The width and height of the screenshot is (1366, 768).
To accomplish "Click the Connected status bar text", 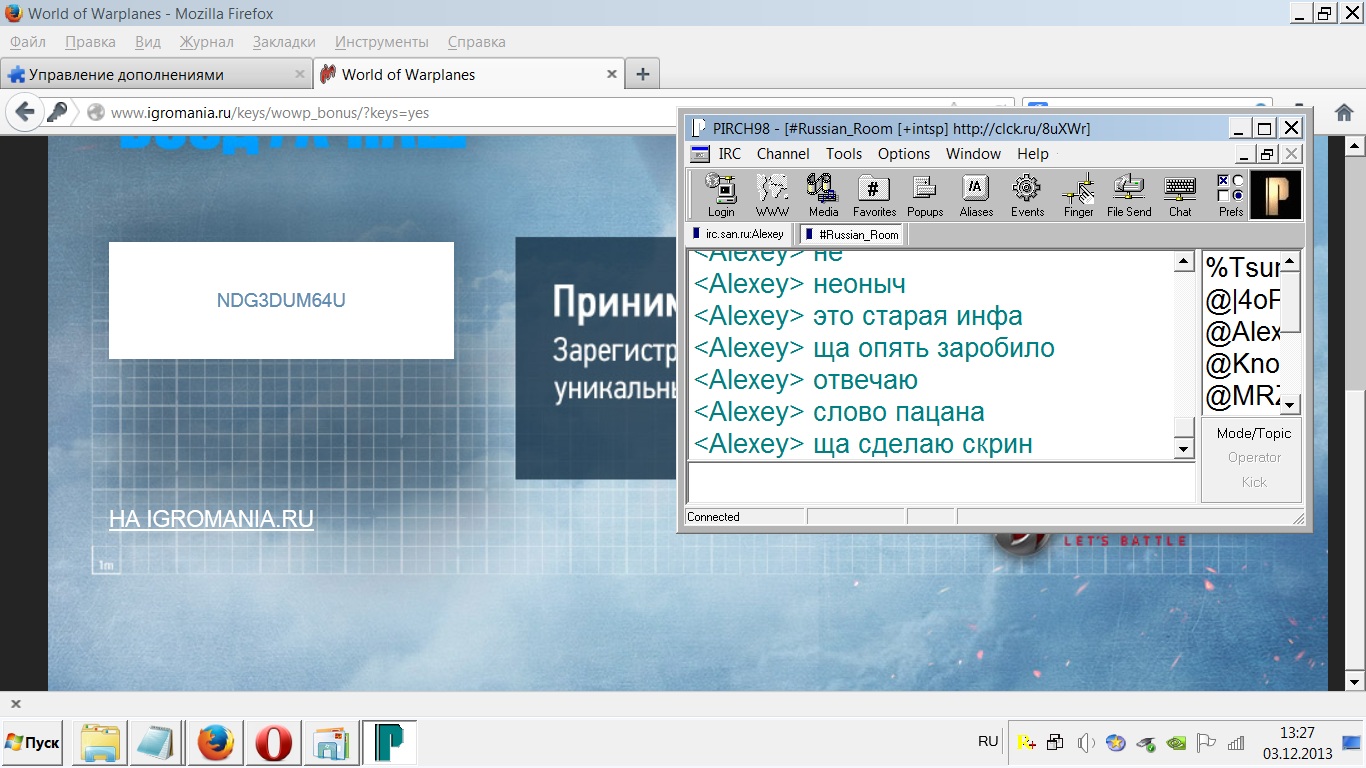I will pyautogui.click(x=713, y=517).
